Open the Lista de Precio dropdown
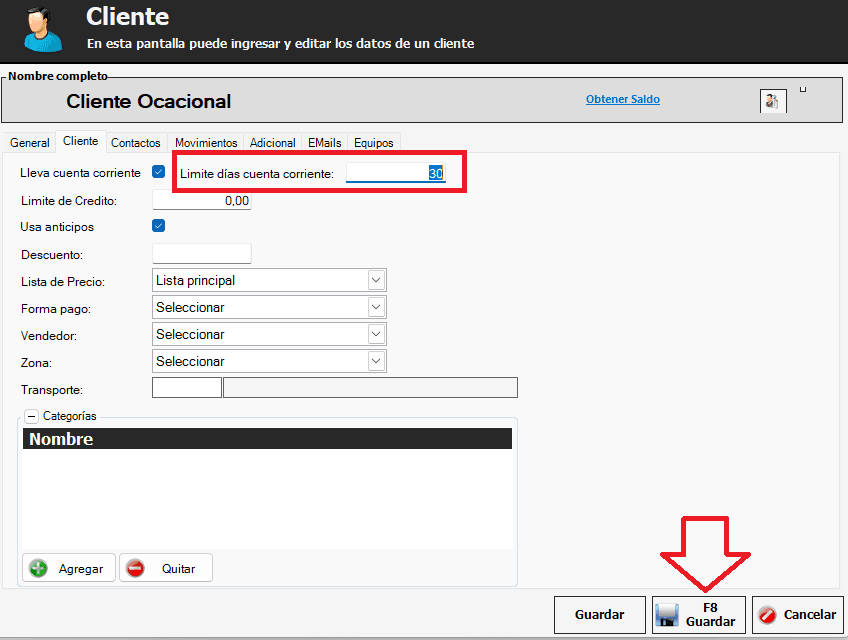Screen dimensions: 848x640 tap(376, 281)
